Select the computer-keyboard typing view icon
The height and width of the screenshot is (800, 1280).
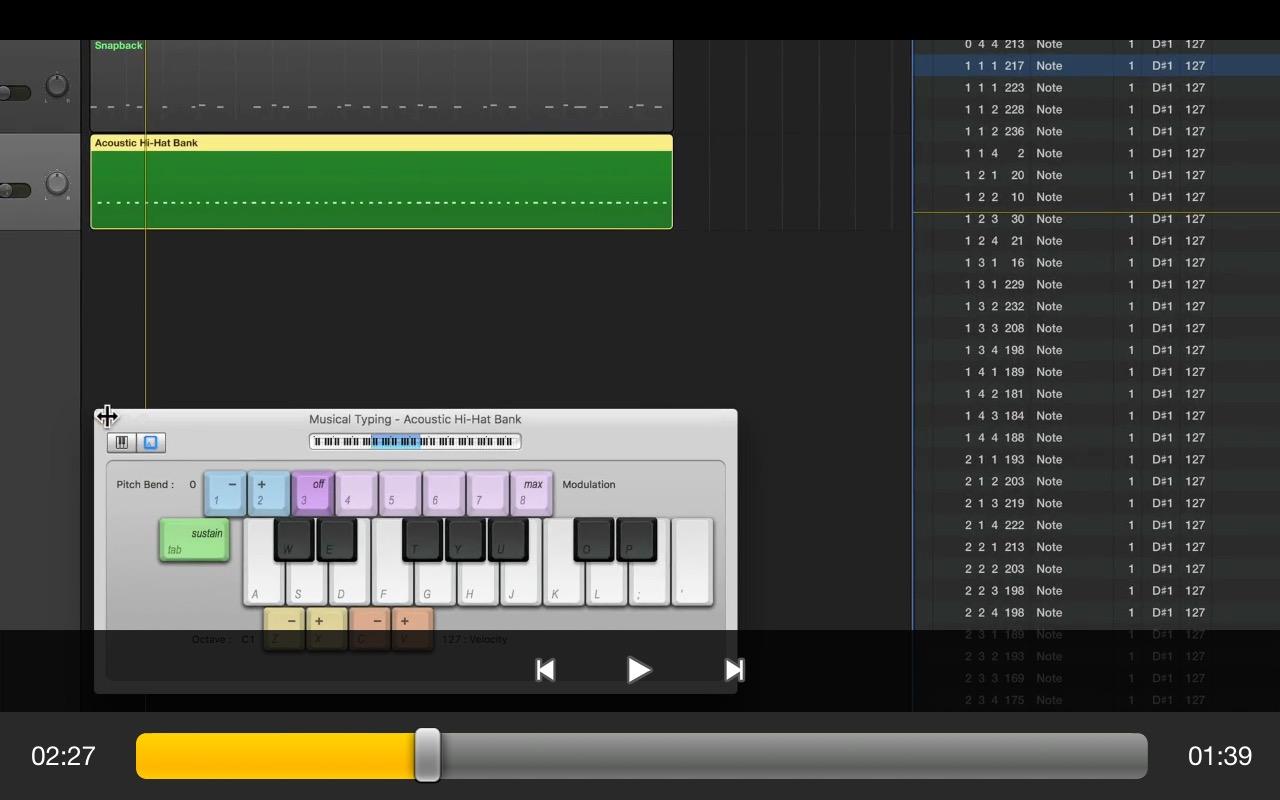pyautogui.click(x=151, y=442)
